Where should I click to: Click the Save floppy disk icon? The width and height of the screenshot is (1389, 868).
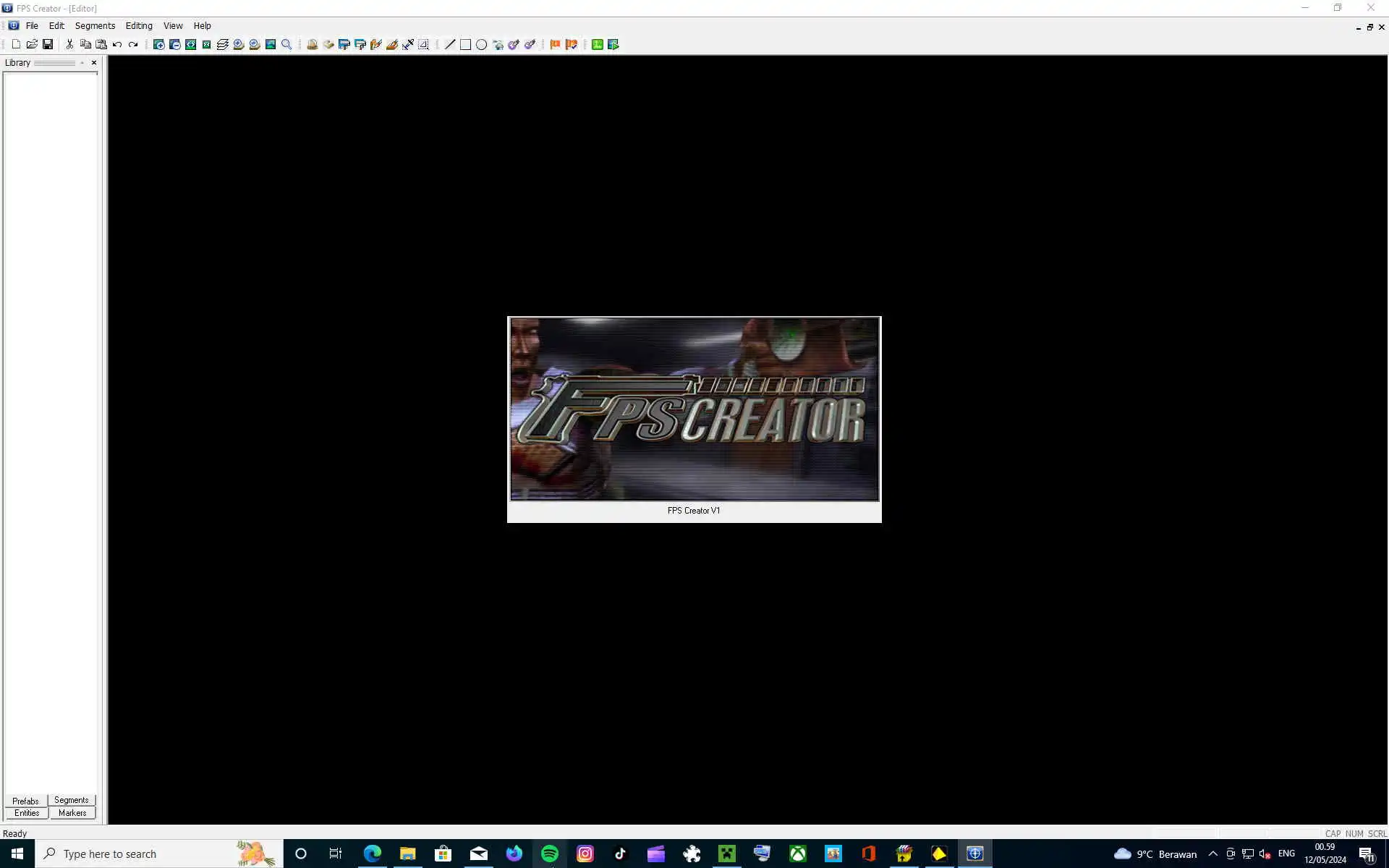(x=48, y=44)
